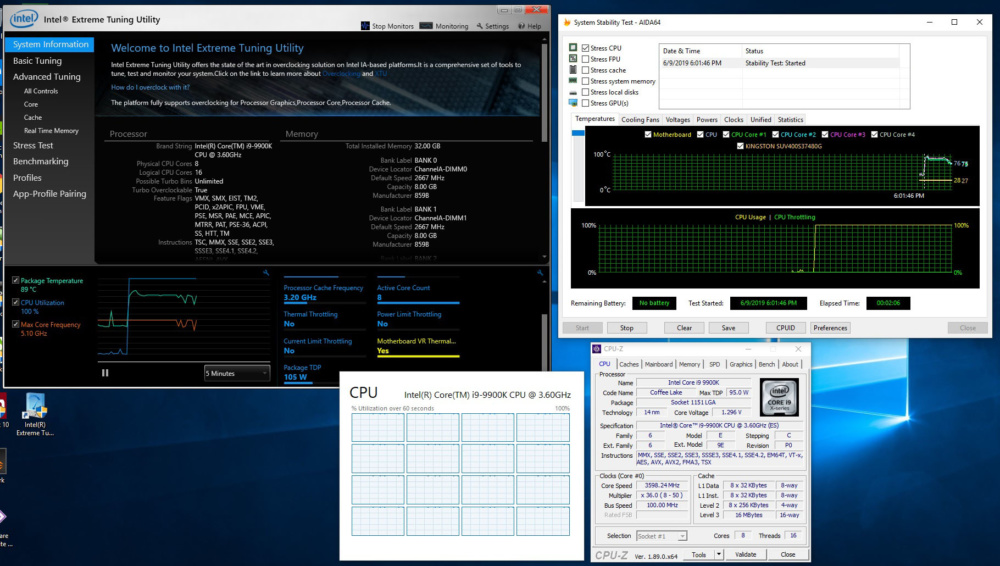Click wrench icon above XTU graph
This screenshot has height=566, width=1000.
click(x=266, y=273)
